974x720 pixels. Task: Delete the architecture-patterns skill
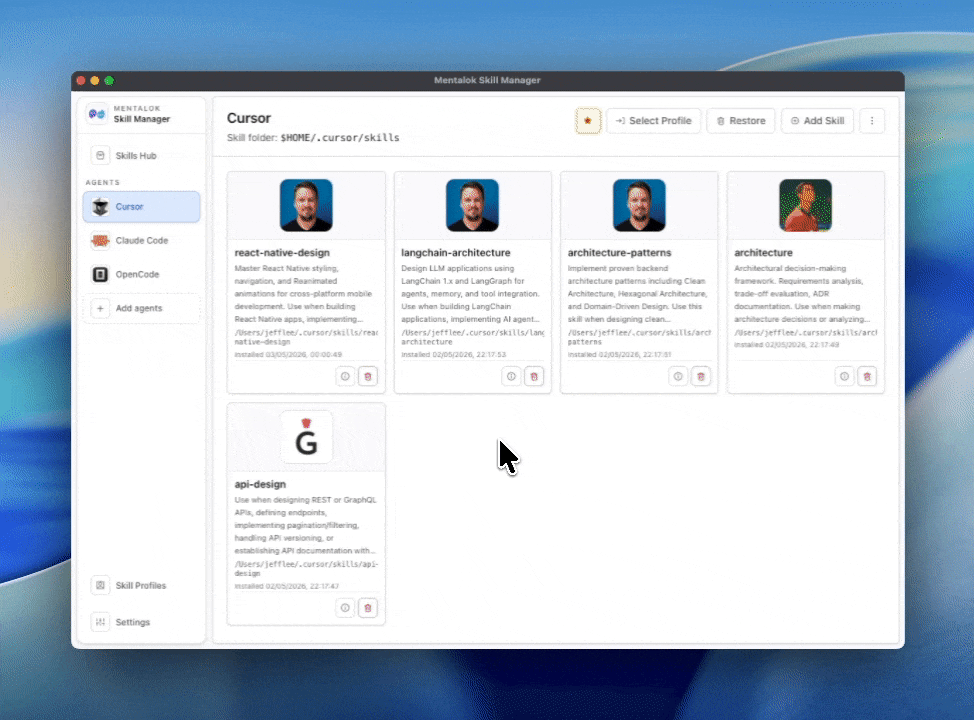coord(701,376)
